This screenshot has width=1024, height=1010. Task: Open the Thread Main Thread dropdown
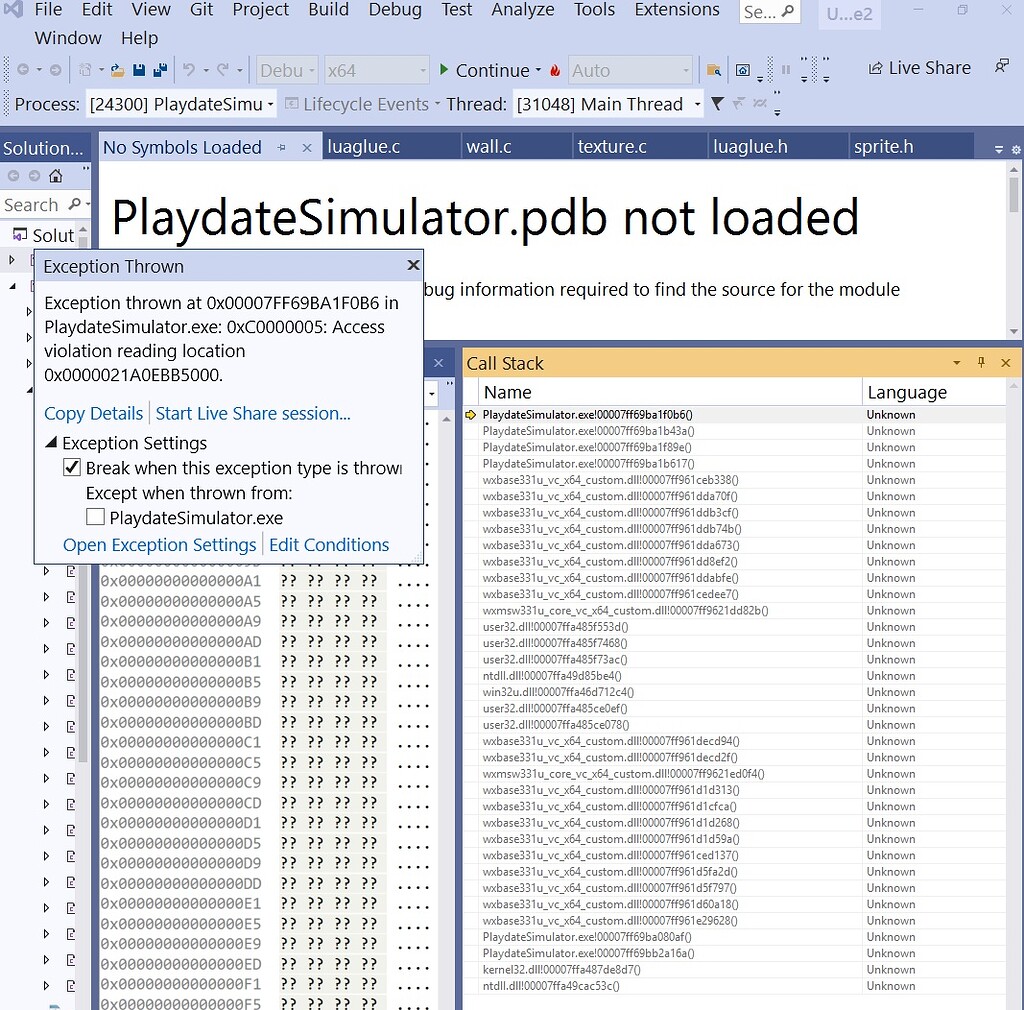(608, 104)
